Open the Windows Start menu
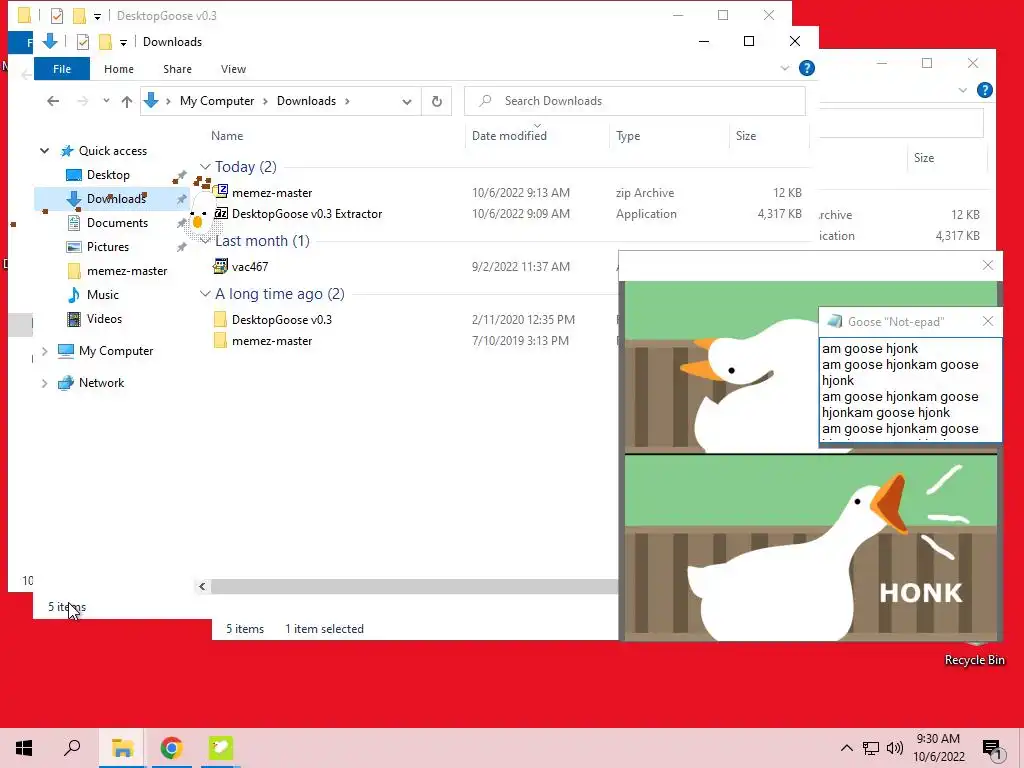 24,748
